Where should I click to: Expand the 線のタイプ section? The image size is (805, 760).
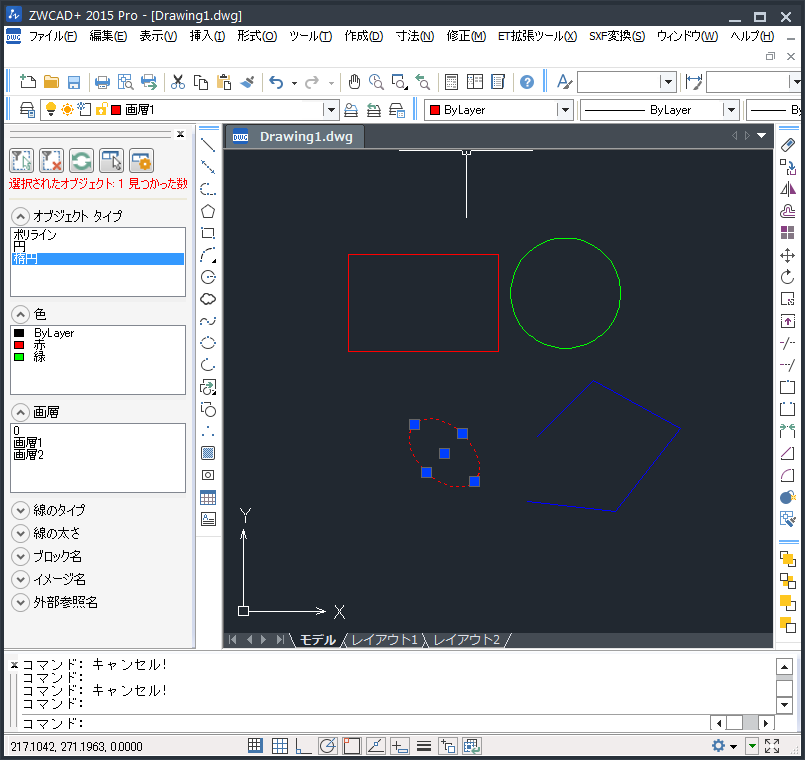[x=20, y=510]
